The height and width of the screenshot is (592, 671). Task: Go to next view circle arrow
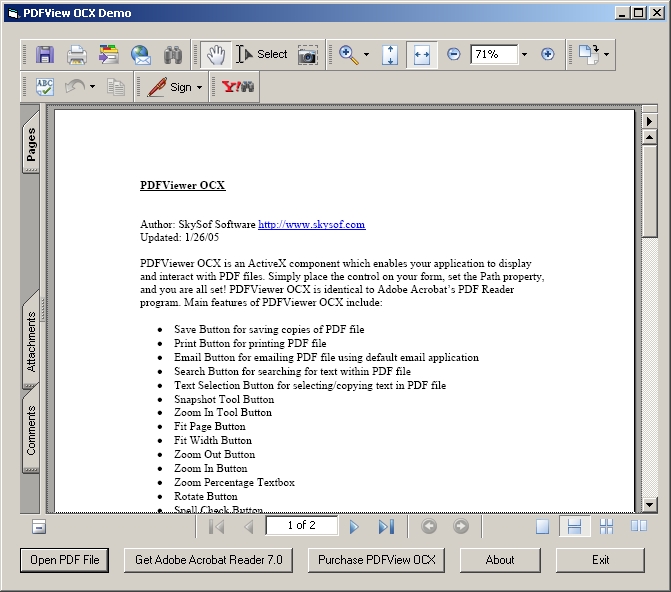(461, 526)
